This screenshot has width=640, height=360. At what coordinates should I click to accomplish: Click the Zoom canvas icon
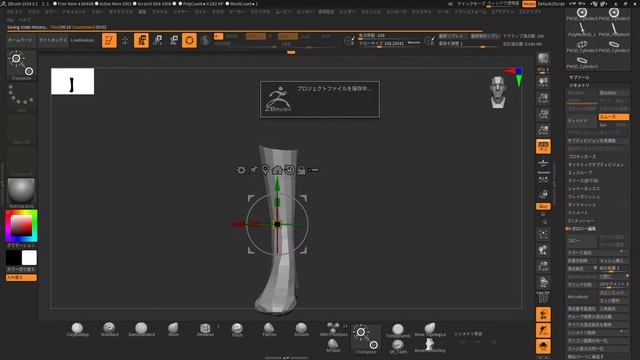pos(543,98)
